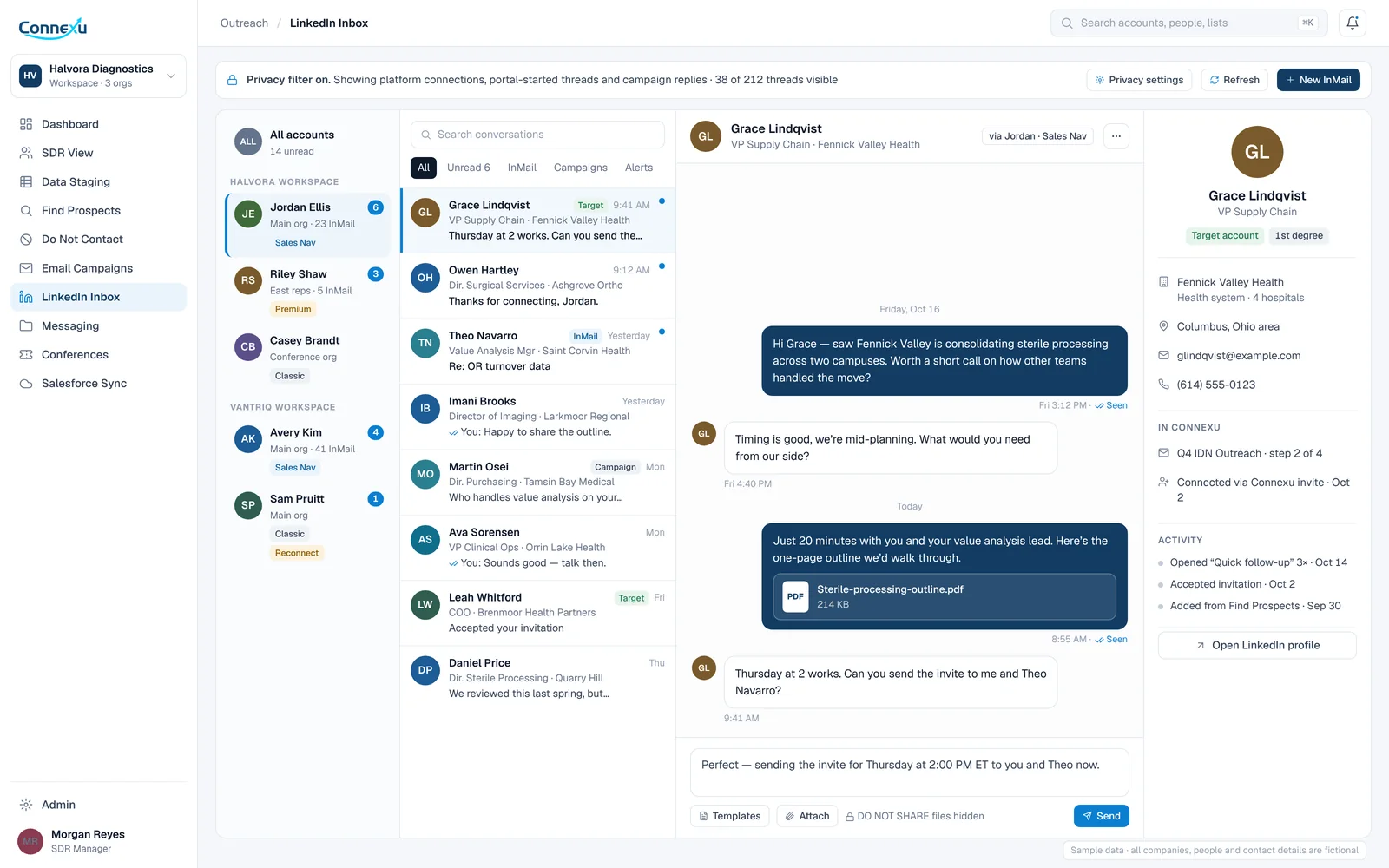1389x868 pixels.
Task: Click the privacy filter lock icon
Action: click(233, 80)
